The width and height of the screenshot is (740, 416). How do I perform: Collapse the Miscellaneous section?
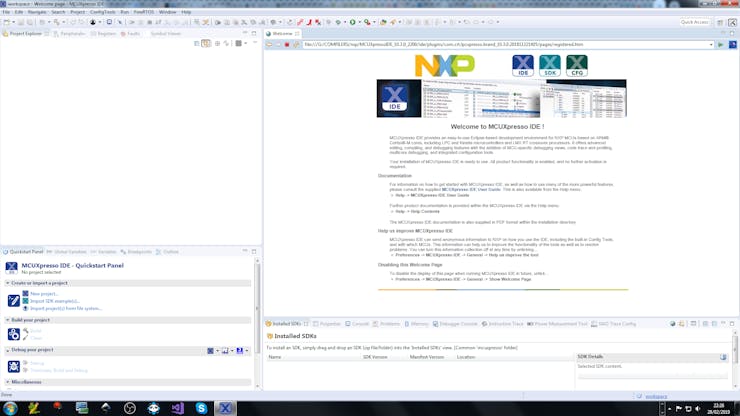point(8,382)
